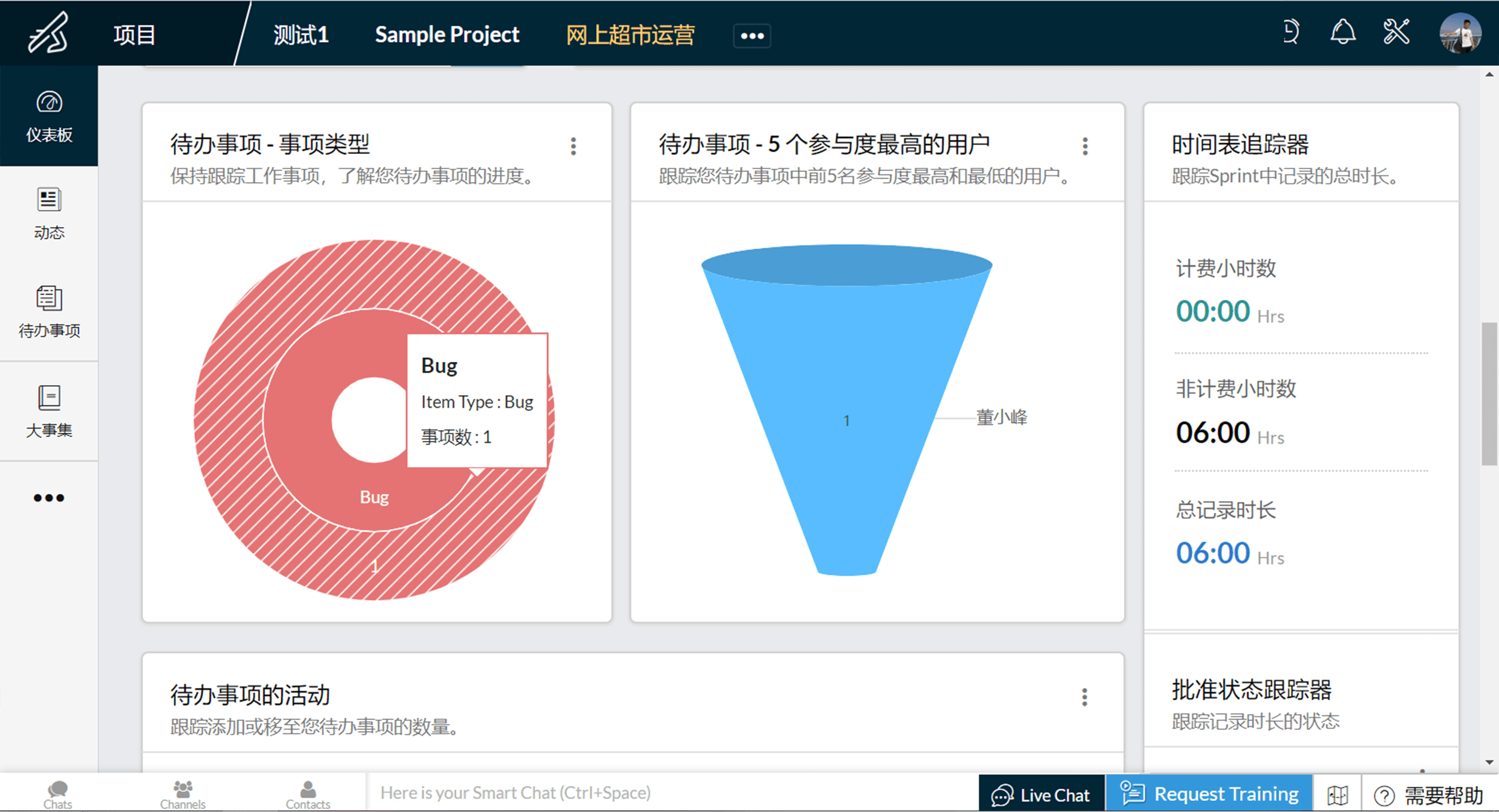Select the 网上超市运营 project tab

click(x=630, y=35)
